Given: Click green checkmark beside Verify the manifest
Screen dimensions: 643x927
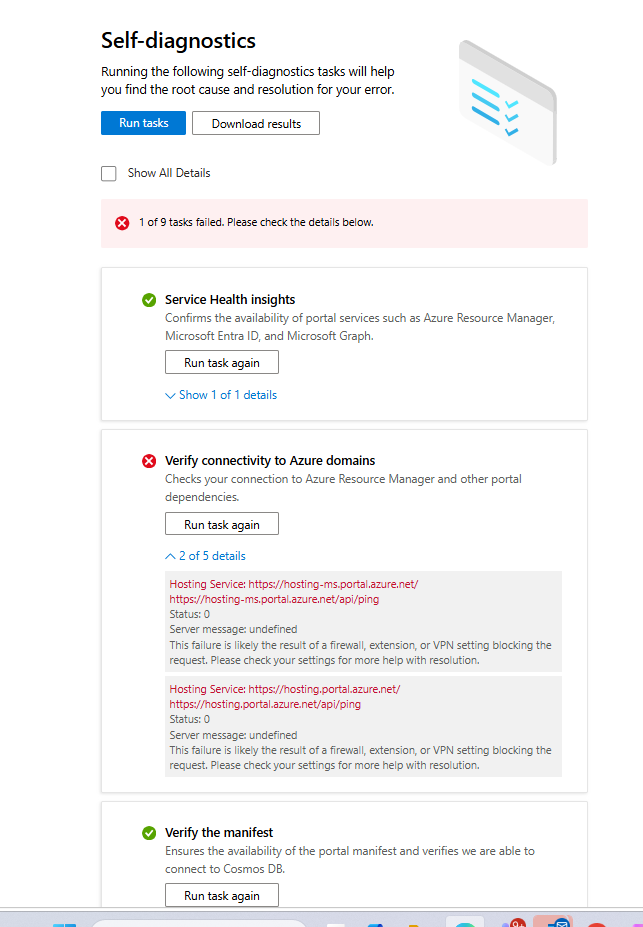Looking at the screenshot, I should click(x=149, y=833).
